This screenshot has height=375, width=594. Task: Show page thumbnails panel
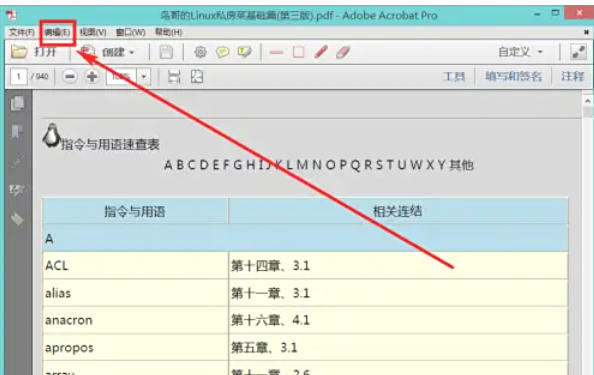pos(17,103)
